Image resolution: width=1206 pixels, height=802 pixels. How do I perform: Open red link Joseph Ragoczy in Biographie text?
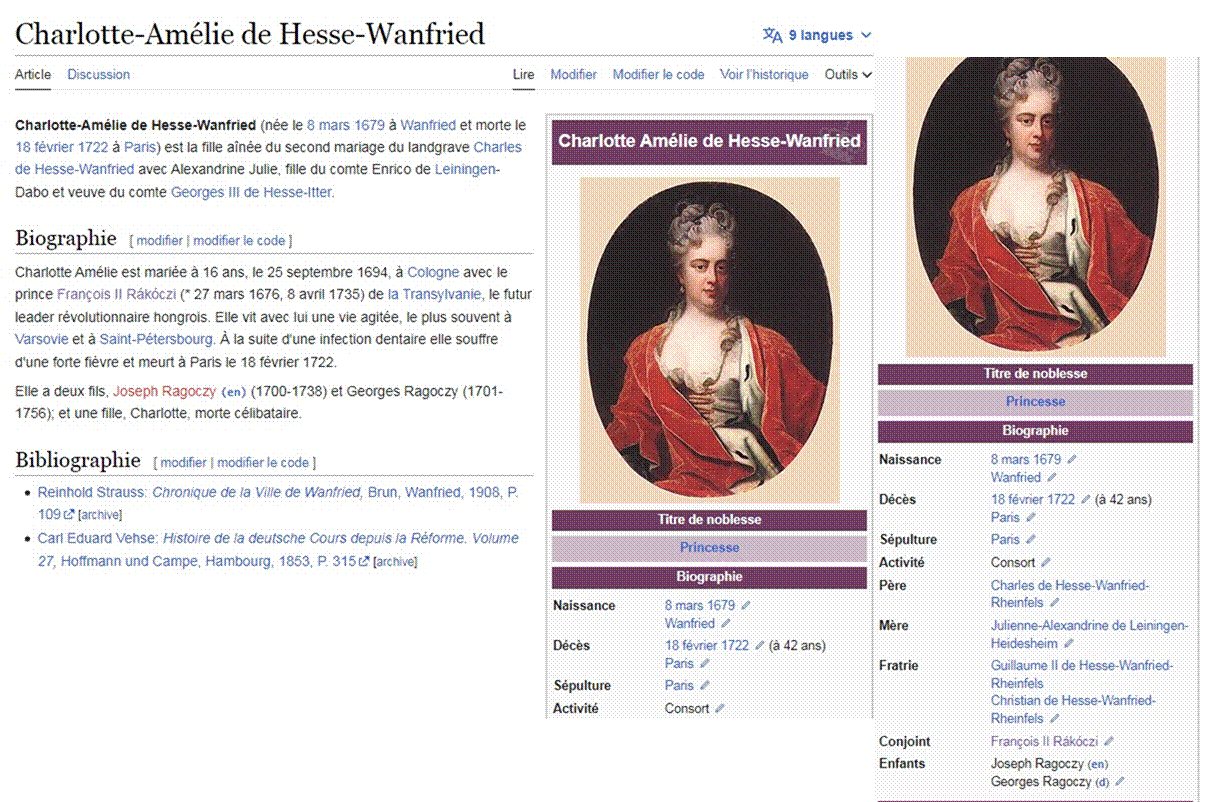pyautogui.click(x=164, y=391)
